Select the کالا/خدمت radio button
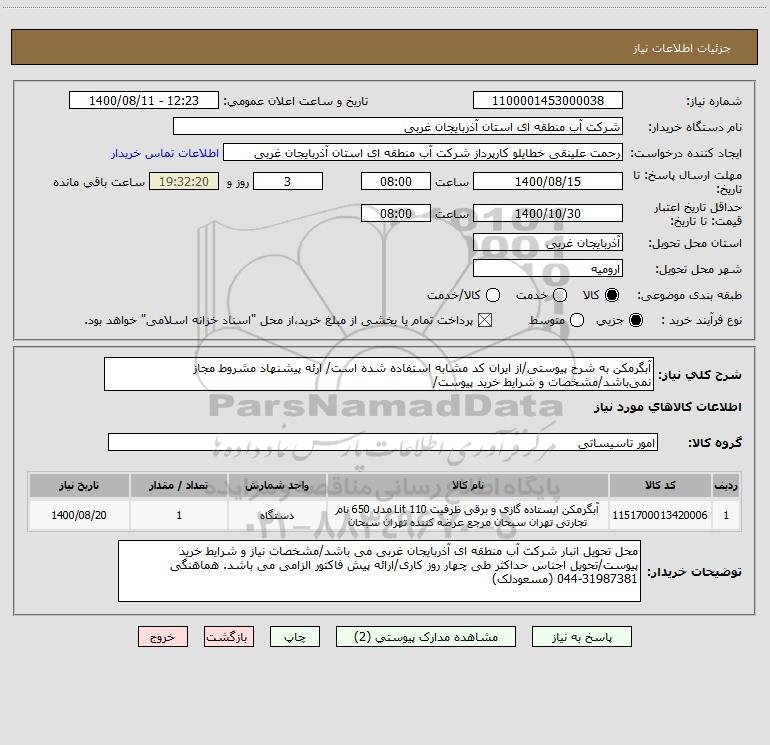Screen dimensions: 770x745 (493, 295)
